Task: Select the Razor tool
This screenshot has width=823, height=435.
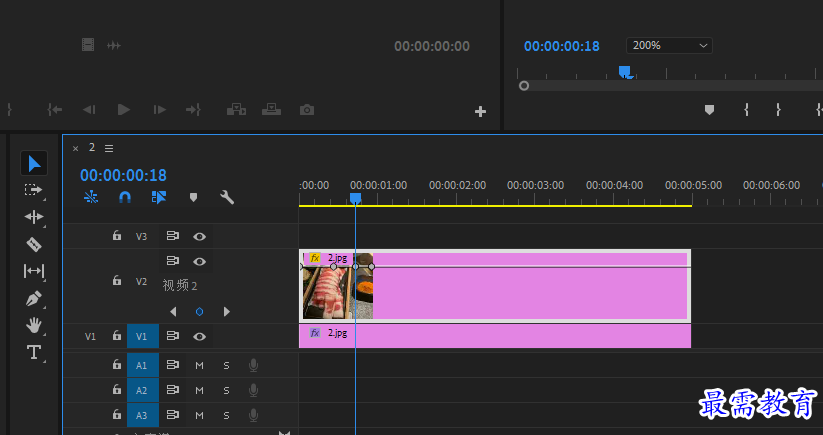Action: (34, 244)
